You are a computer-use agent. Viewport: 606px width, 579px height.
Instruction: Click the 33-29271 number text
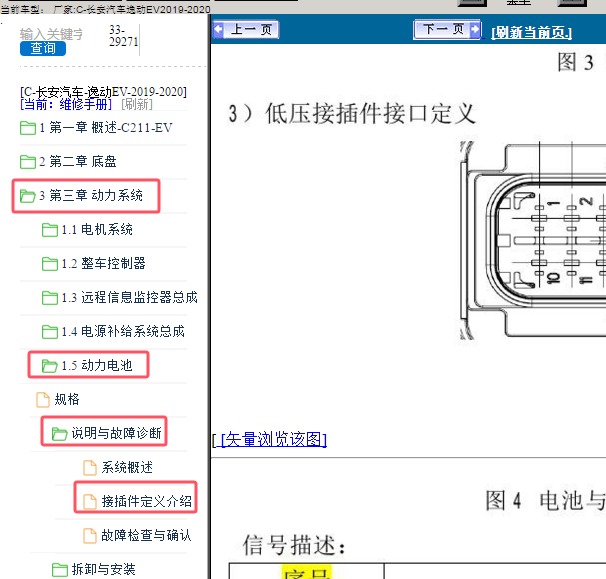coord(123,36)
